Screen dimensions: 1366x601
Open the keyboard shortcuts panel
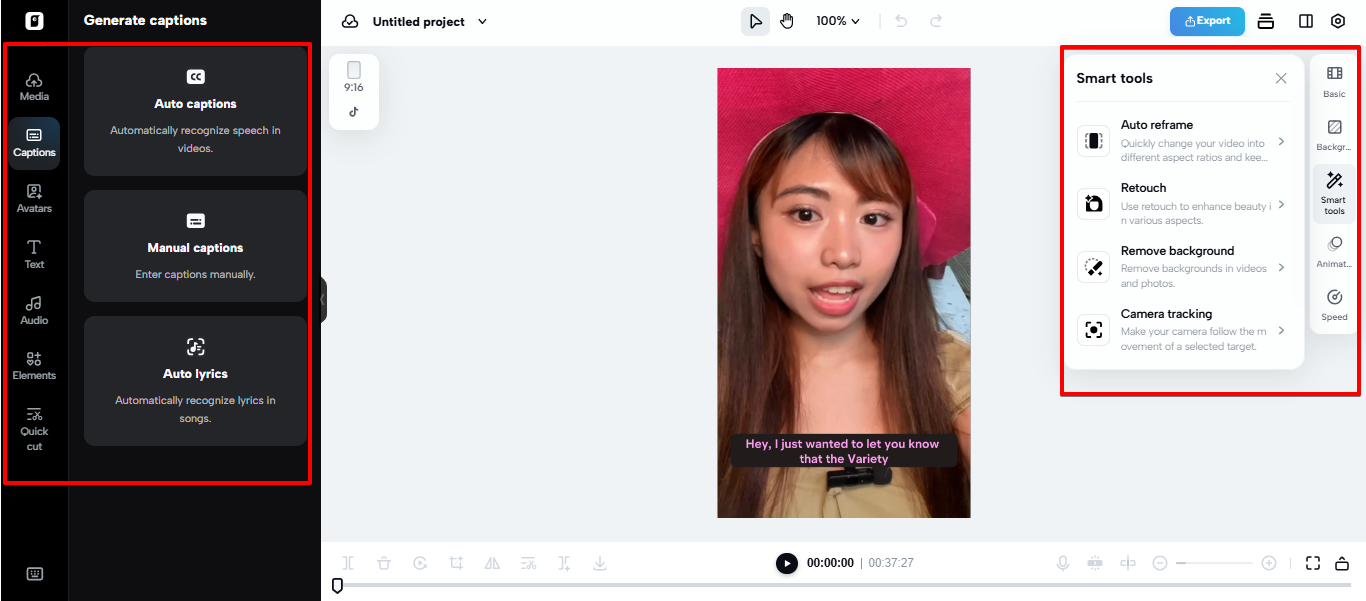[x=34, y=573]
